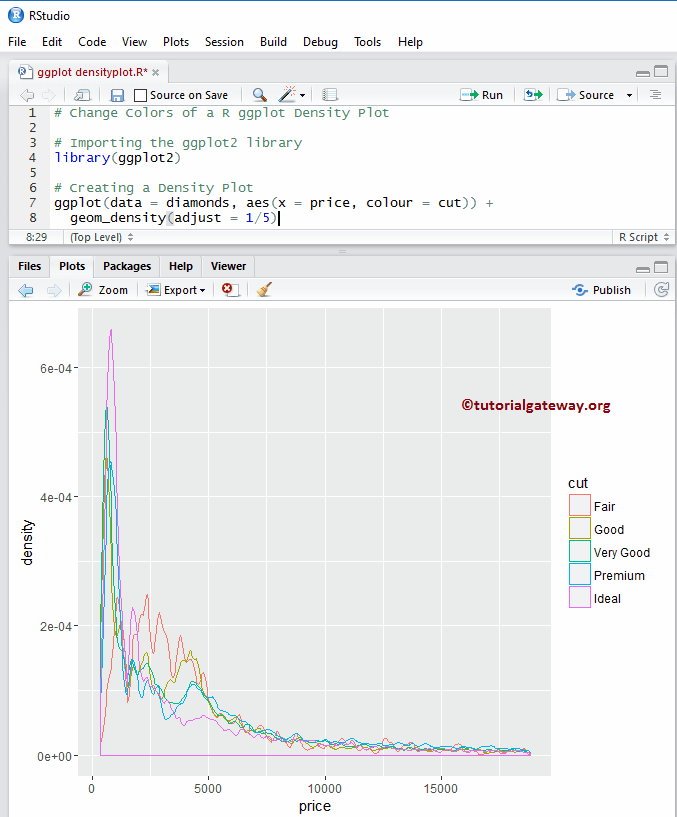
Task: Switch to the Help pane tab
Action: click(x=181, y=266)
